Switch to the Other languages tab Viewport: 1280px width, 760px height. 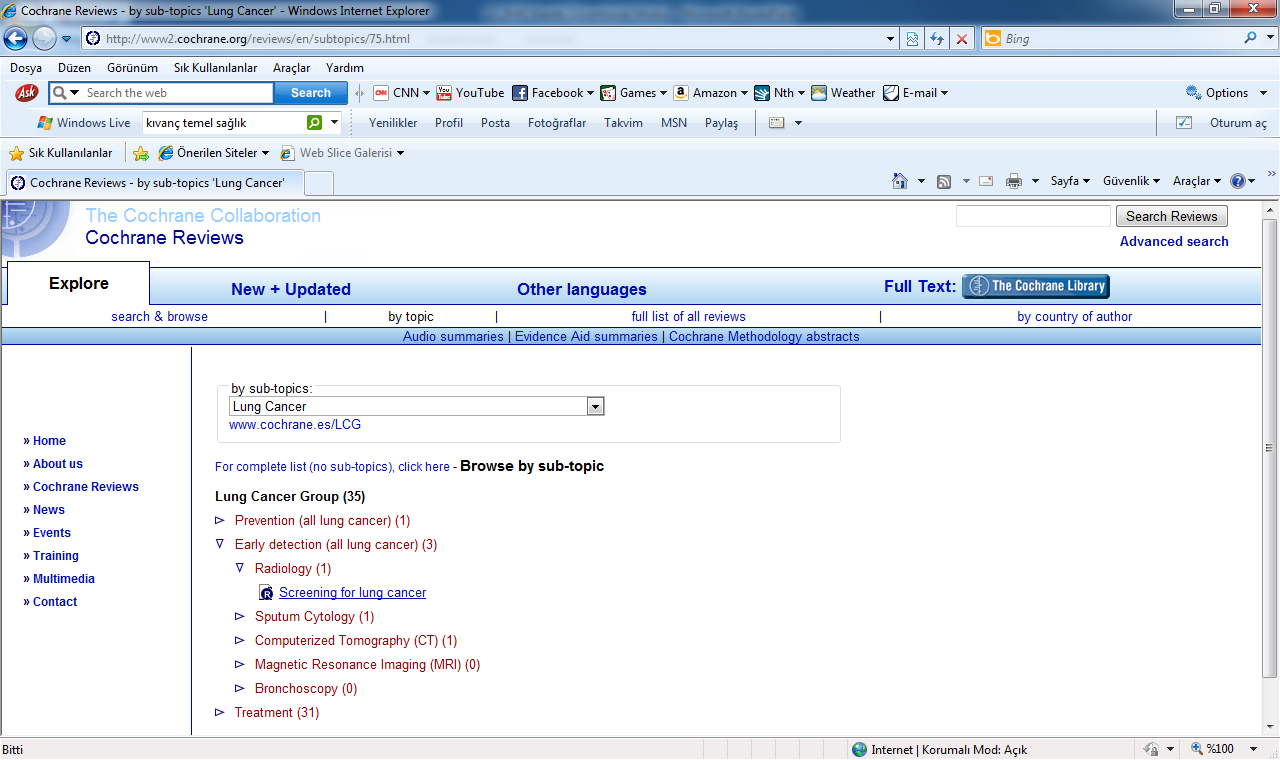click(582, 289)
